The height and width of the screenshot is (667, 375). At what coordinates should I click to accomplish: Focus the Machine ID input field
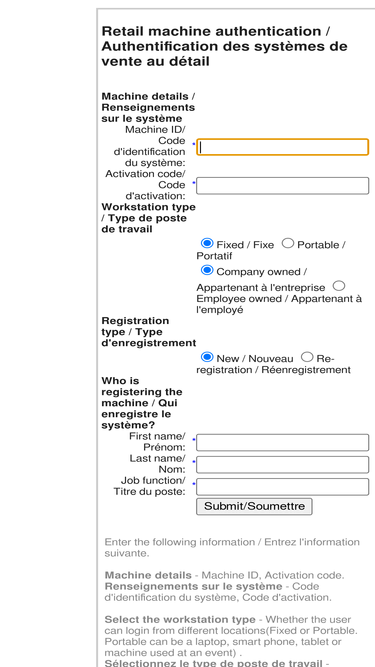coord(282,147)
